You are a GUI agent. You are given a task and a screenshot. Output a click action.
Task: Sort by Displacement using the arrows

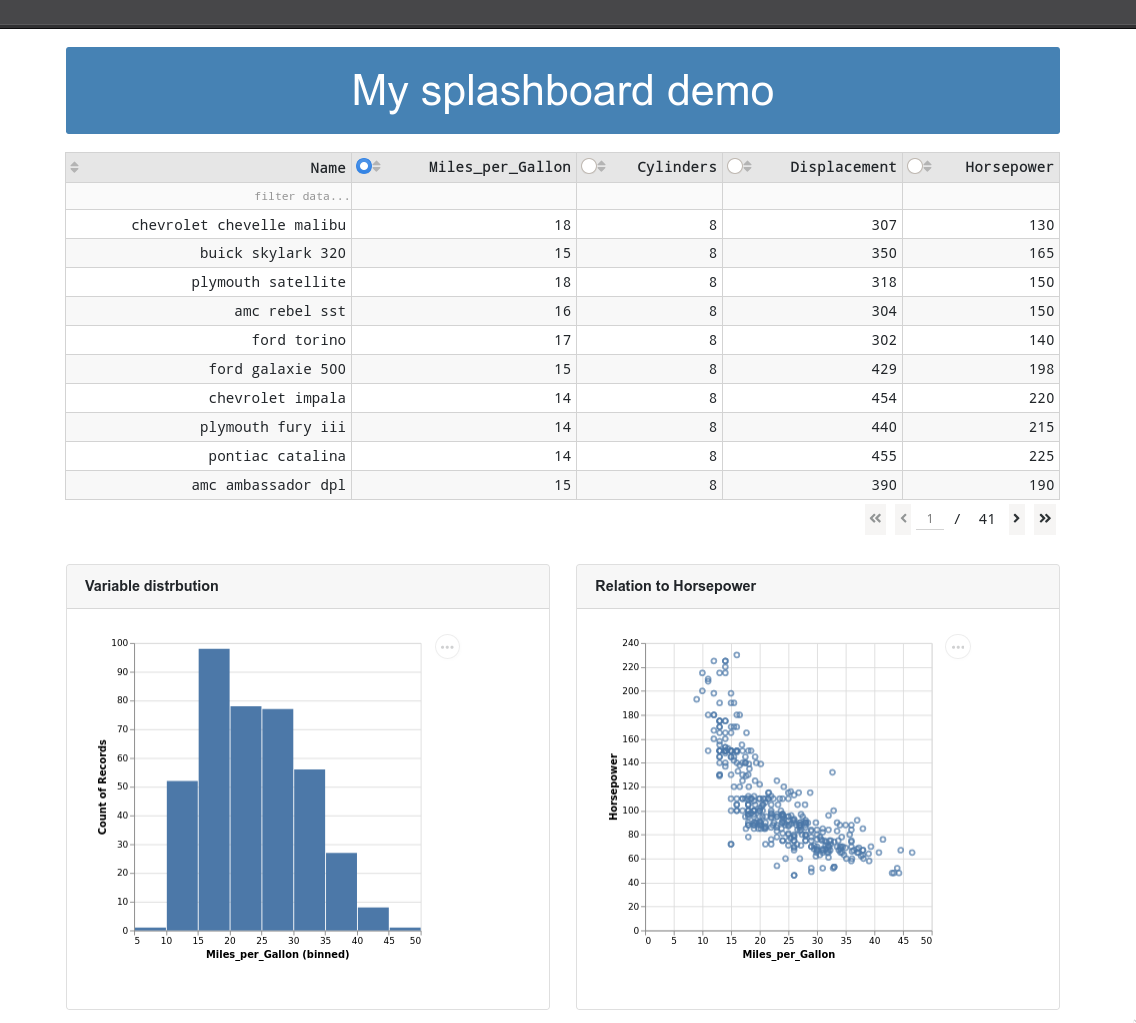click(x=747, y=167)
